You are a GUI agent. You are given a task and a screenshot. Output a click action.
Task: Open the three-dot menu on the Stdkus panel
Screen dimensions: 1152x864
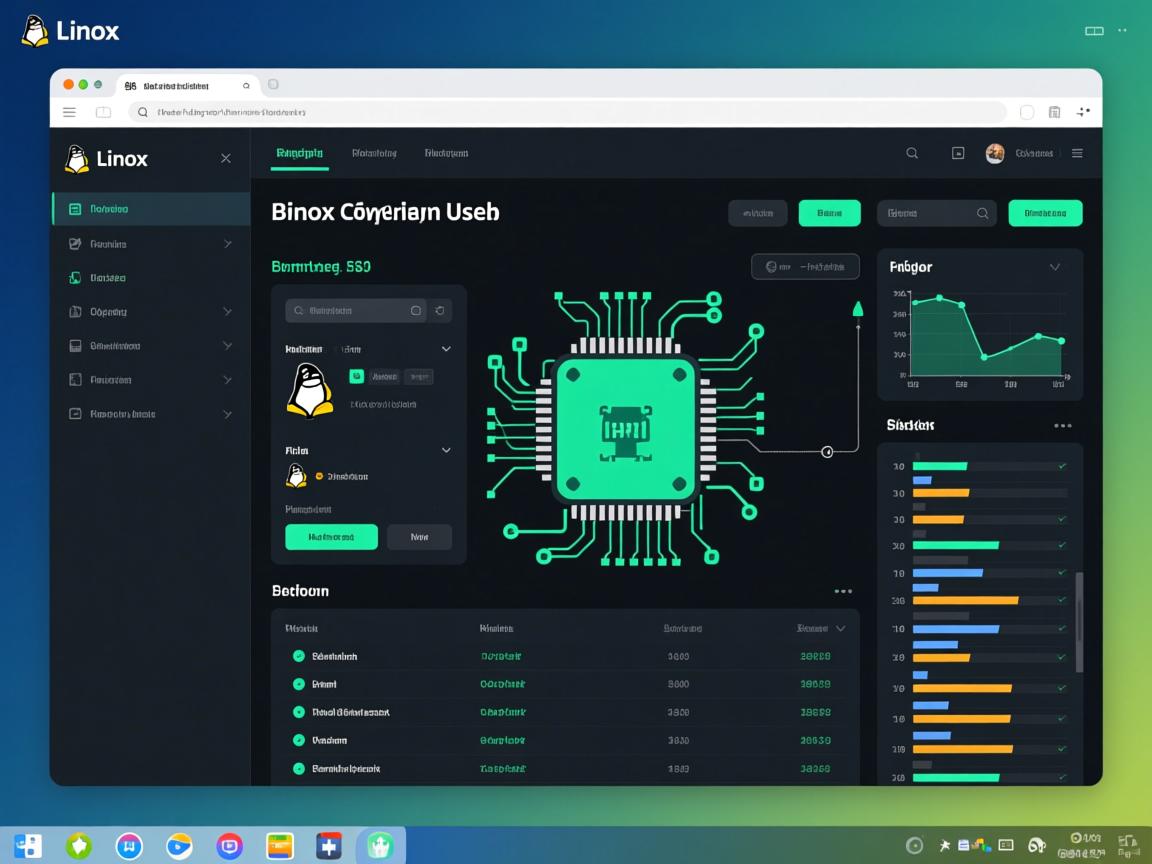click(x=1062, y=424)
